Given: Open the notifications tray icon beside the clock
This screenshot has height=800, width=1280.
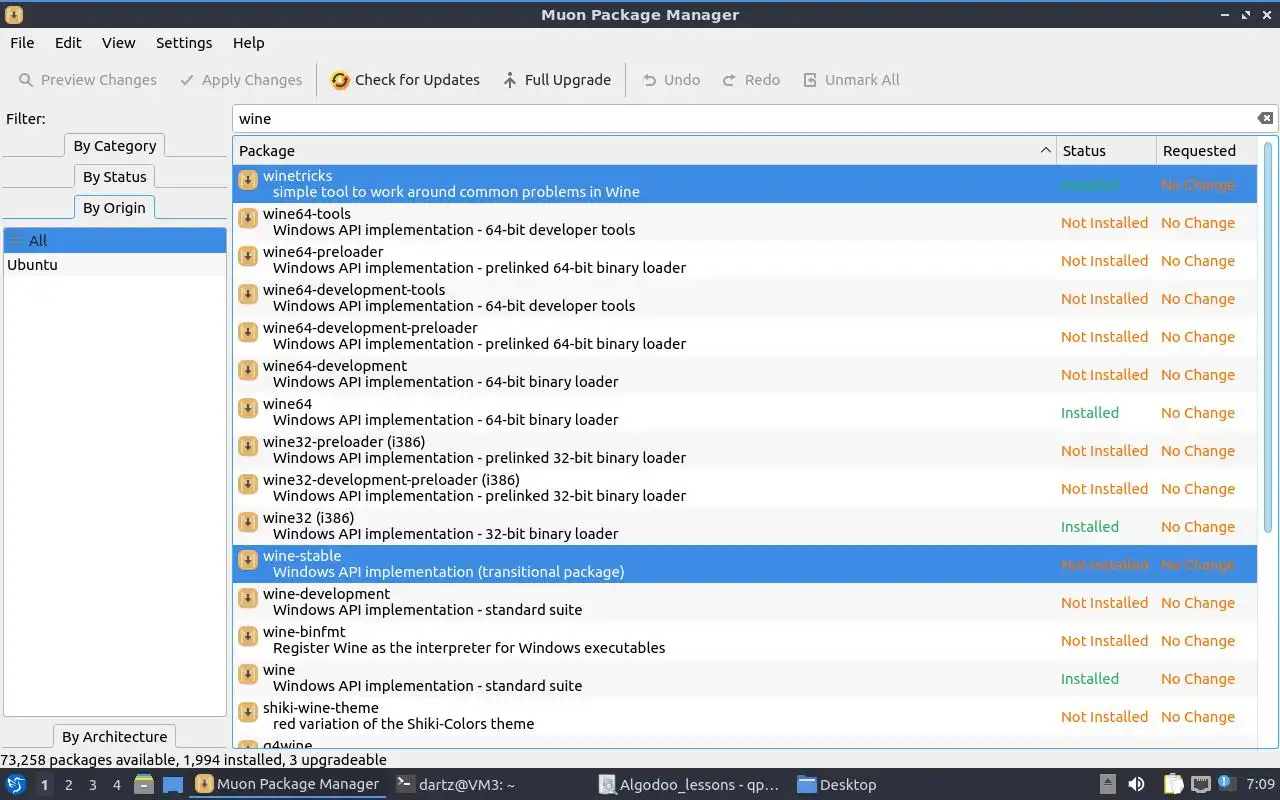Looking at the screenshot, I should (1226, 784).
